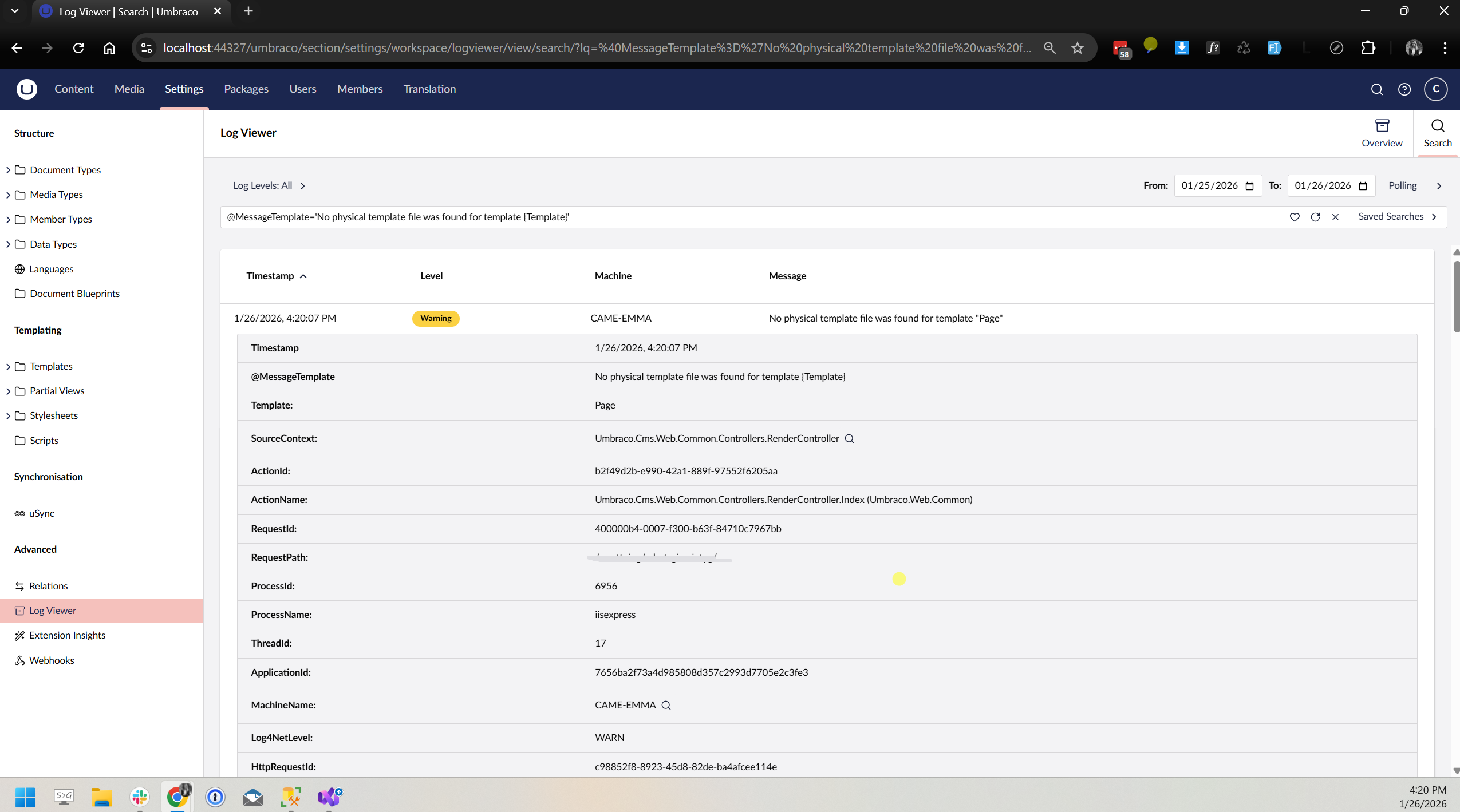Image resolution: width=1460 pixels, height=812 pixels.
Task: Mark this search as a favorite
Action: pos(1295,217)
